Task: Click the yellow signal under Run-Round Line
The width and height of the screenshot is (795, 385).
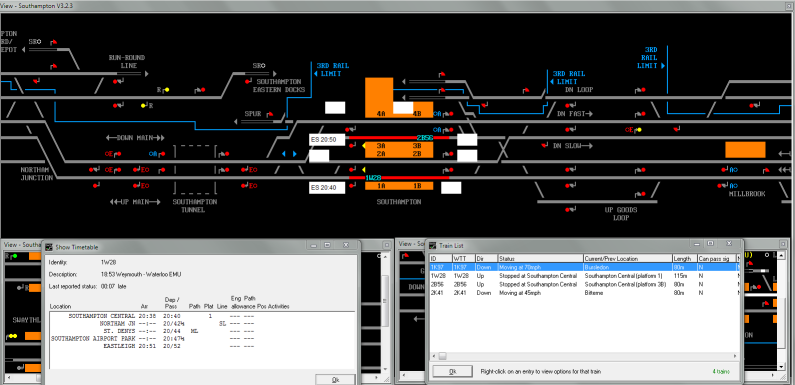Action: click(167, 90)
